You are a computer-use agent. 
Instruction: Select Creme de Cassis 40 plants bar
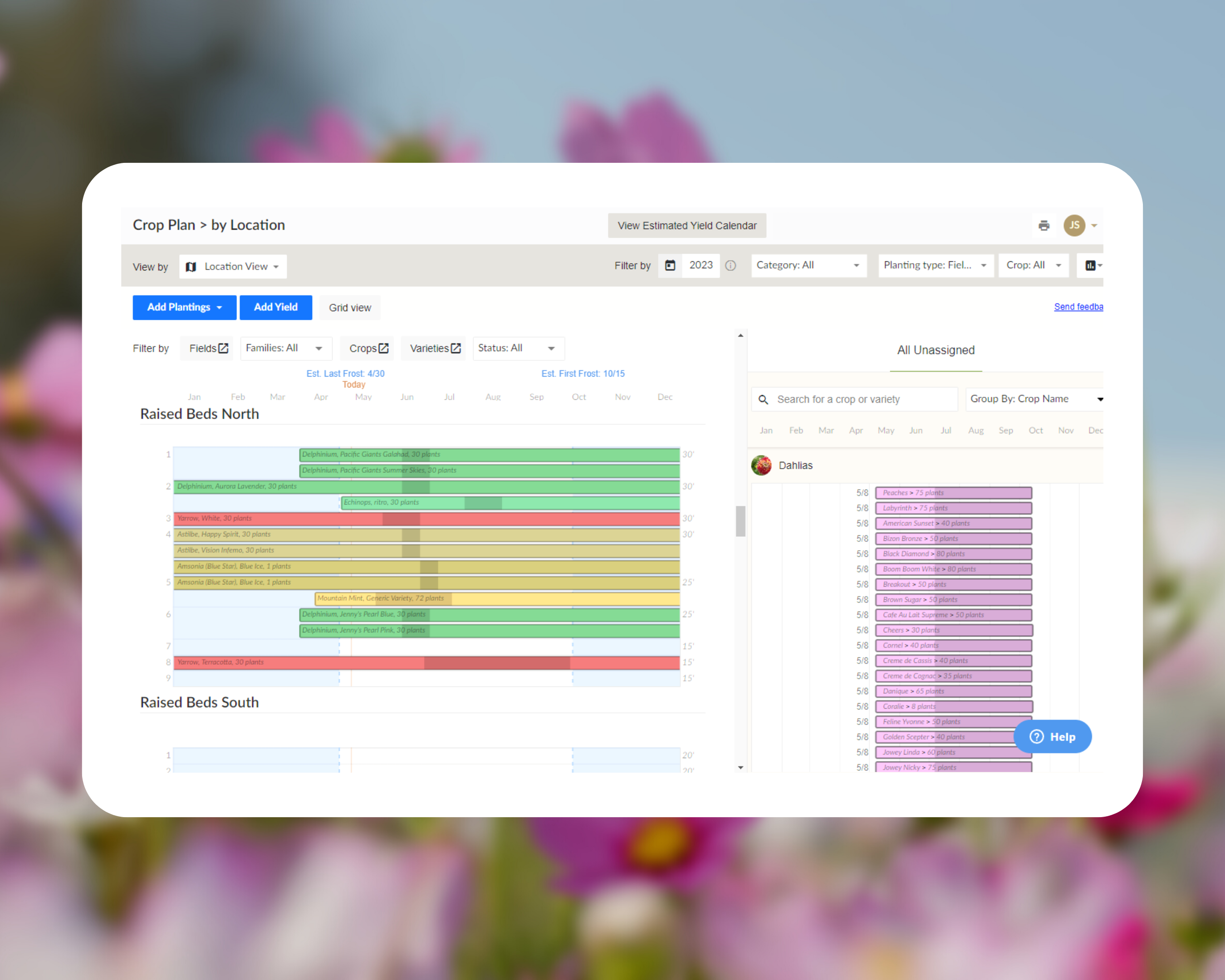pos(953,661)
